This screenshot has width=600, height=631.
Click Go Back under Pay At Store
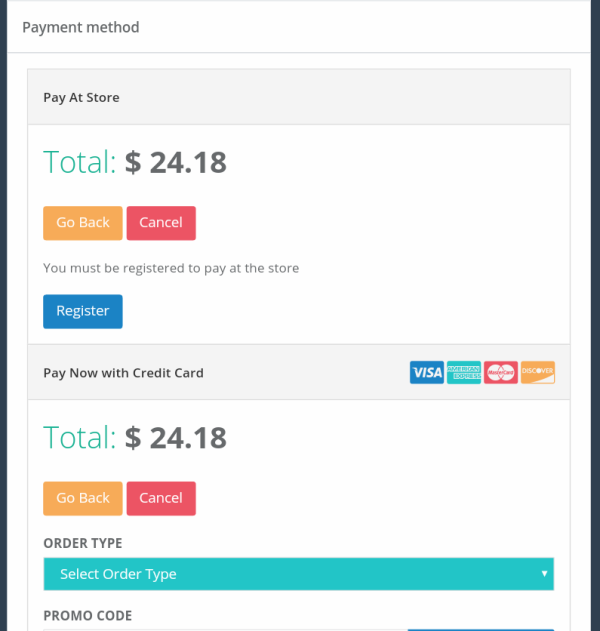point(83,223)
